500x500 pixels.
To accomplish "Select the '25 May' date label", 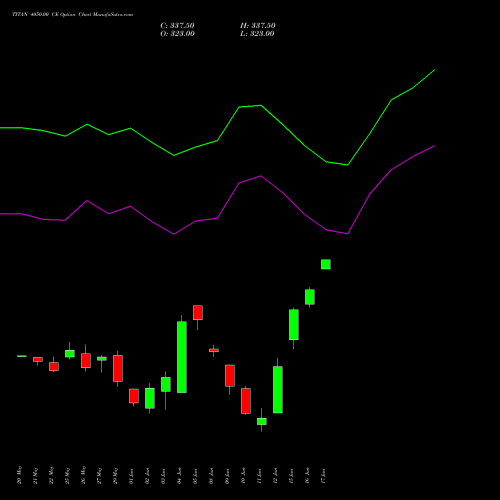I will (67, 476).
